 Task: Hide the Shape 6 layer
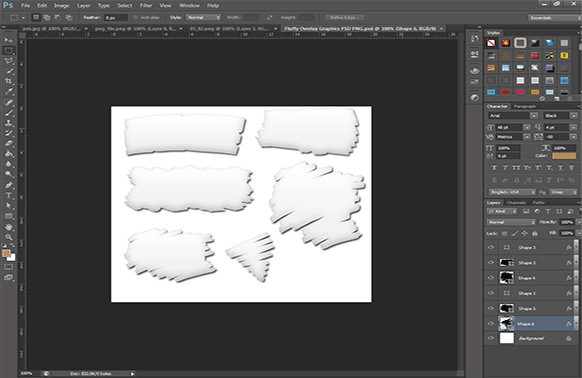[491, 323]
